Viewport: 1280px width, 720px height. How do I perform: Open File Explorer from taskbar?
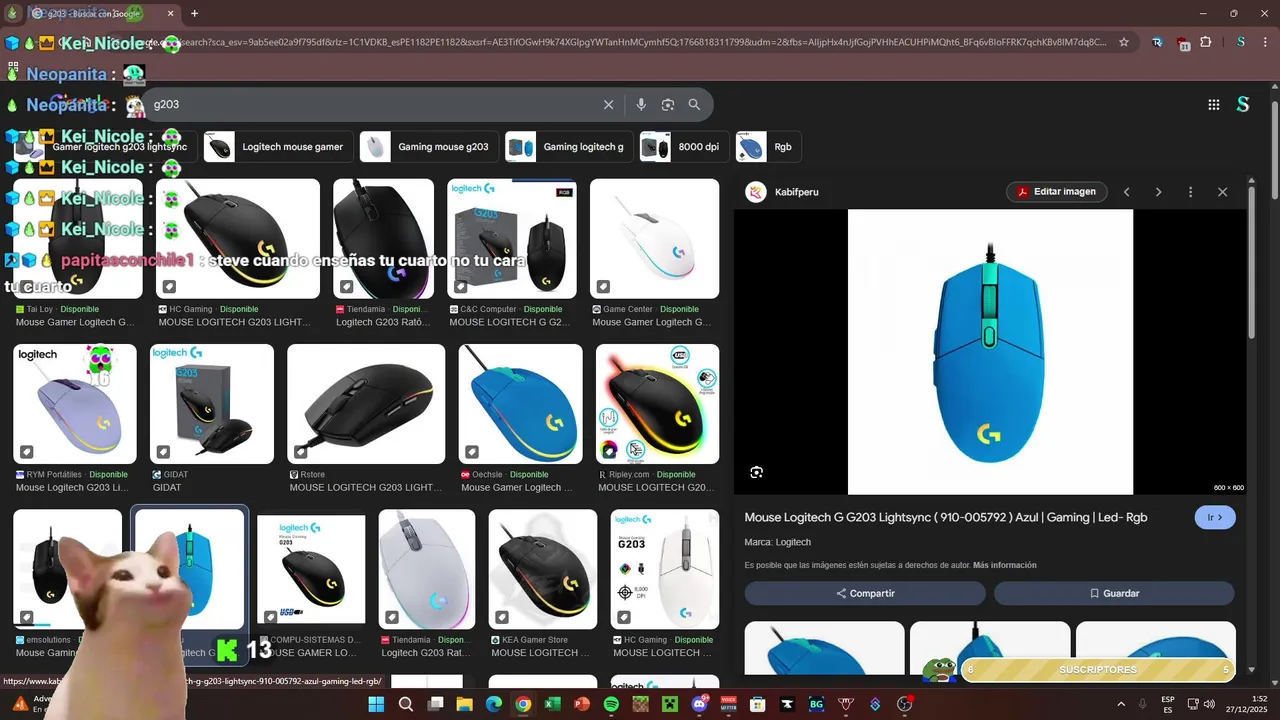[x=464, y=704]
